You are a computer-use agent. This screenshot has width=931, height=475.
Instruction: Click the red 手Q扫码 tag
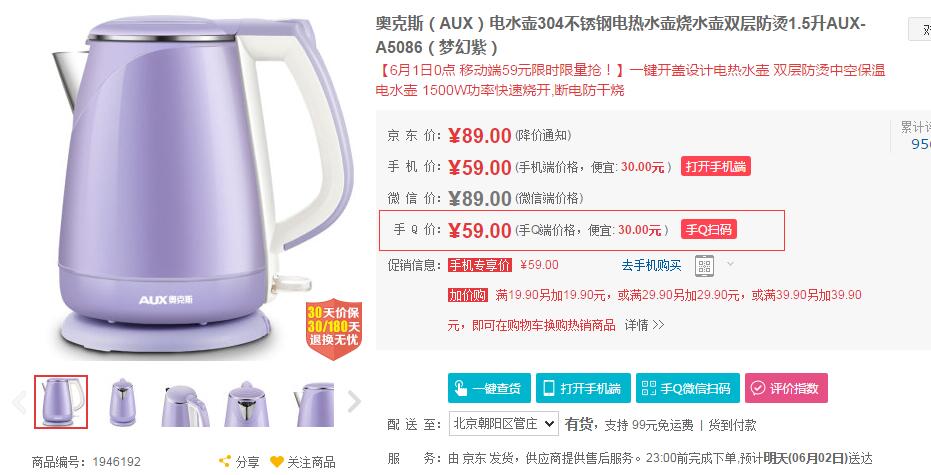(x=709, y=229)
